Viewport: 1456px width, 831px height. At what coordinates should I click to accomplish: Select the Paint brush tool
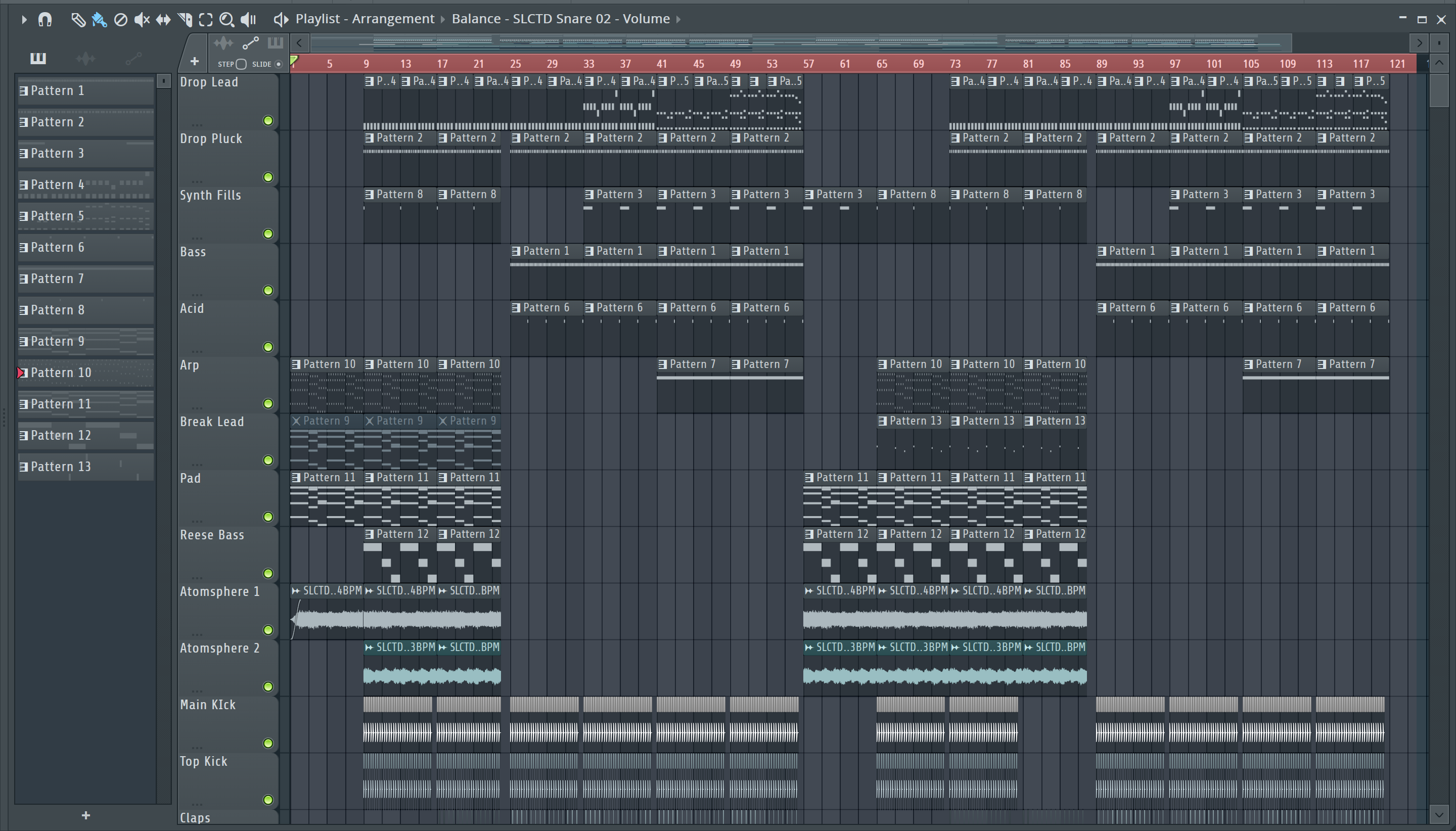[99, 20]
